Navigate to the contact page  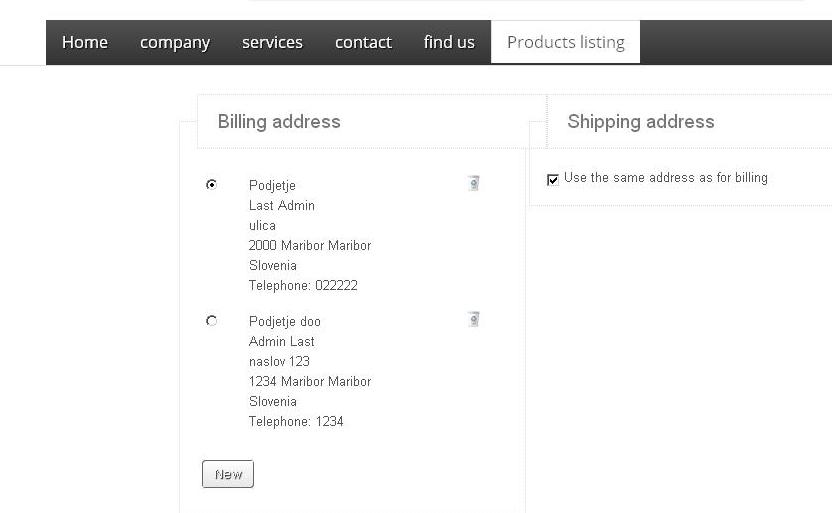(363, 42)
